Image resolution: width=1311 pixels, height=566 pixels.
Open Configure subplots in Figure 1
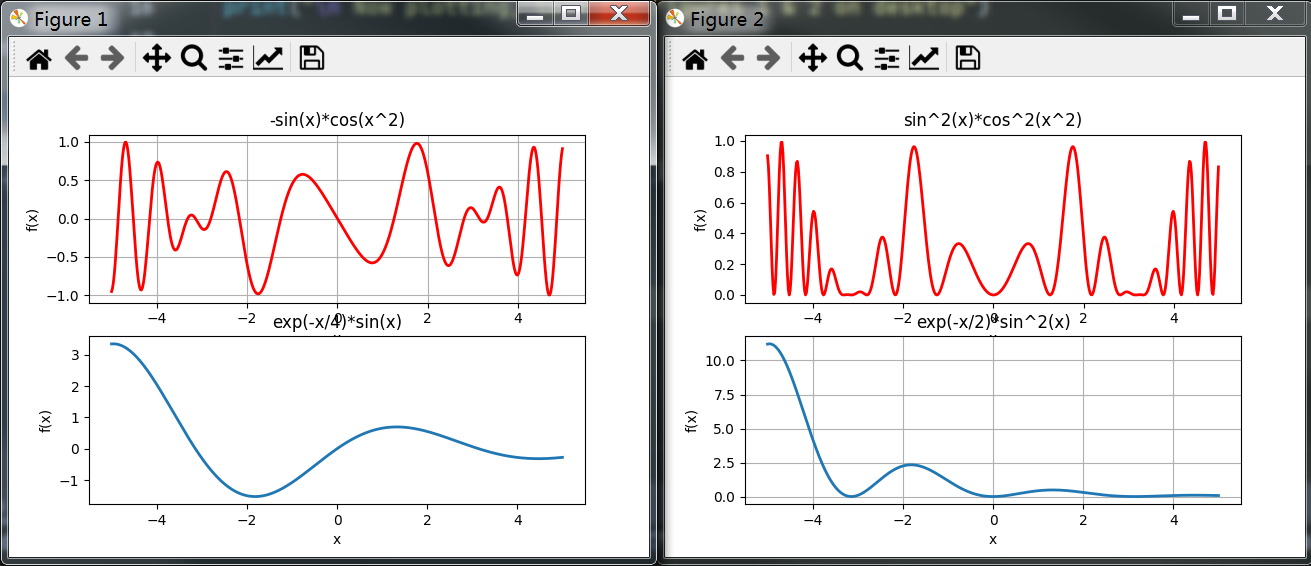point(231,59)
